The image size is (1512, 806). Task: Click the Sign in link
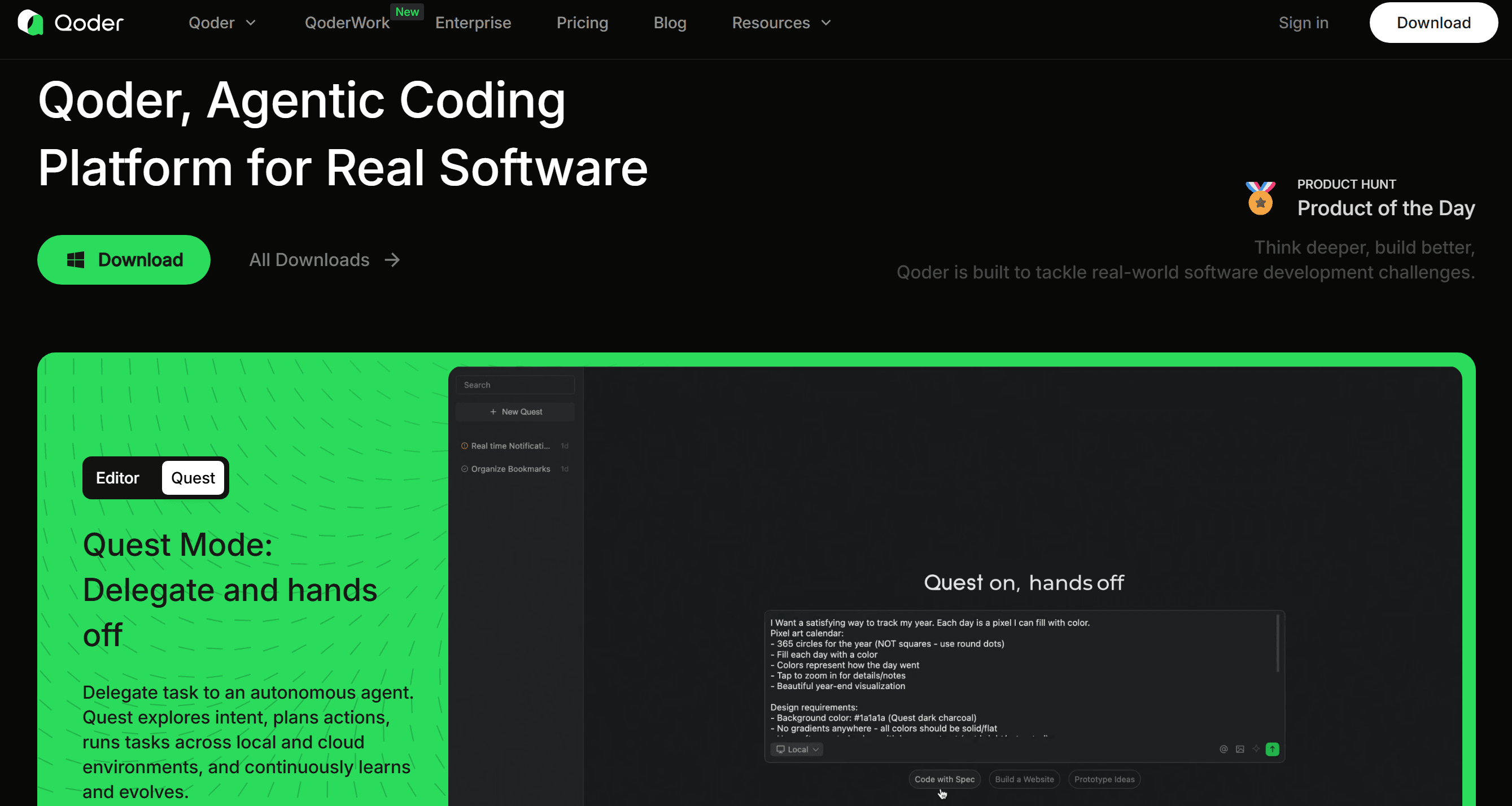coord(1303,23)
